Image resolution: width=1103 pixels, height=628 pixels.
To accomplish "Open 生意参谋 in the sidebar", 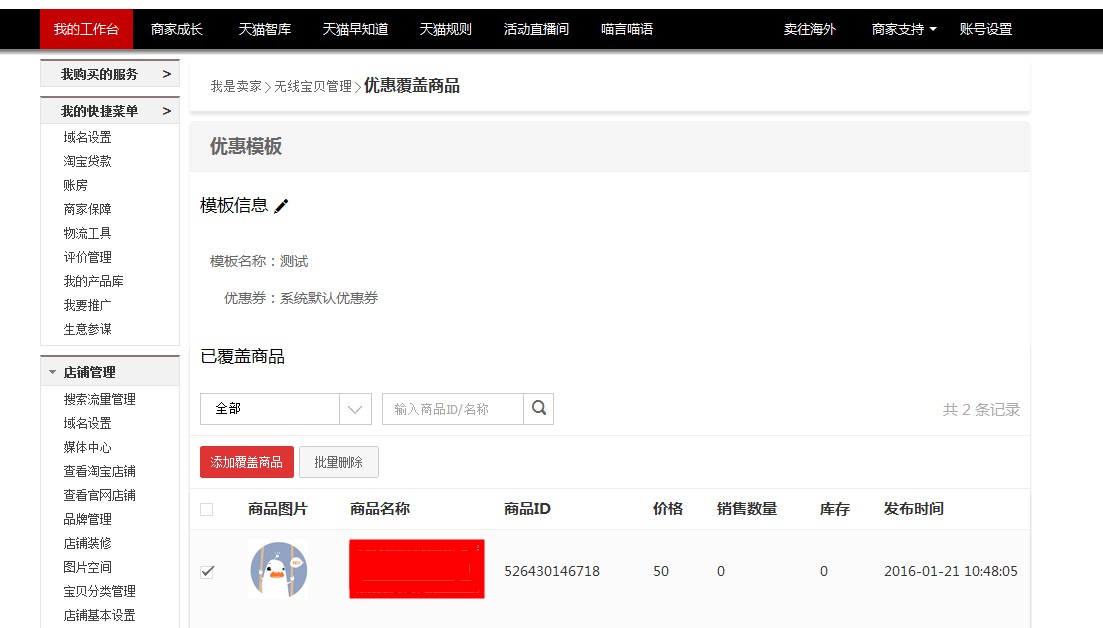I will point(87,328).
